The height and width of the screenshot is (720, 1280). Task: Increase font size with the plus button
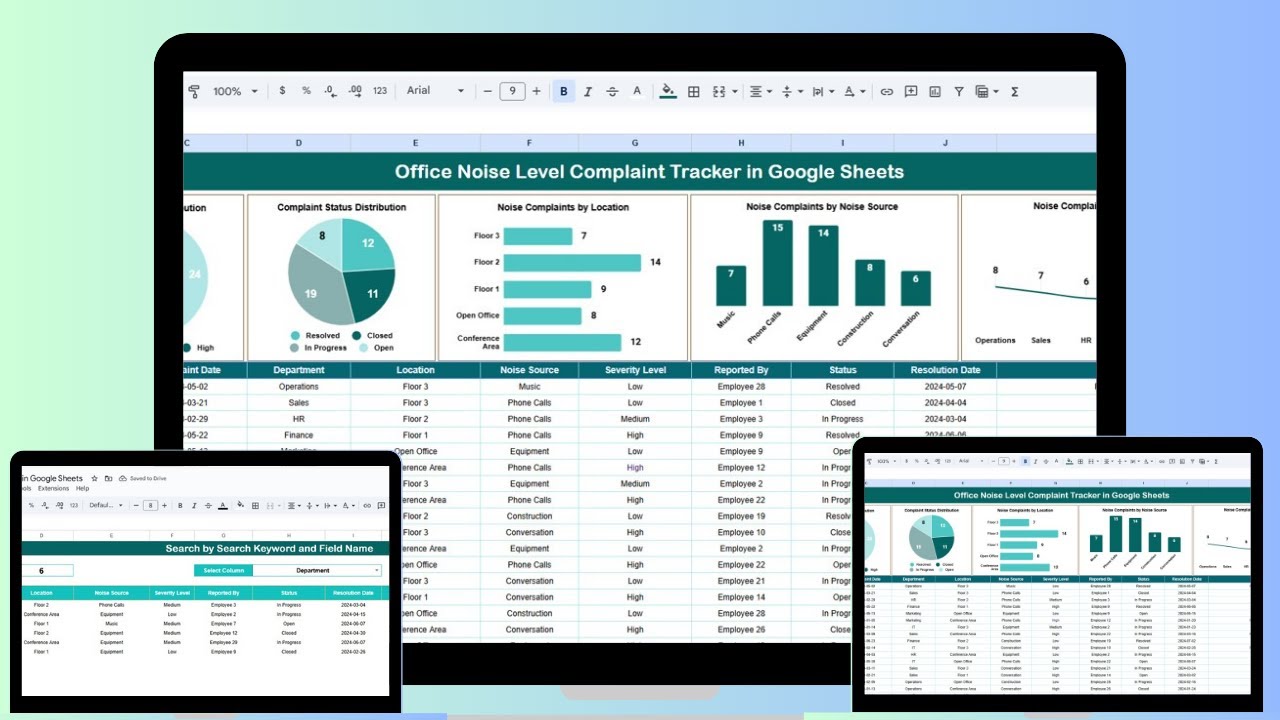click(537, 91)
